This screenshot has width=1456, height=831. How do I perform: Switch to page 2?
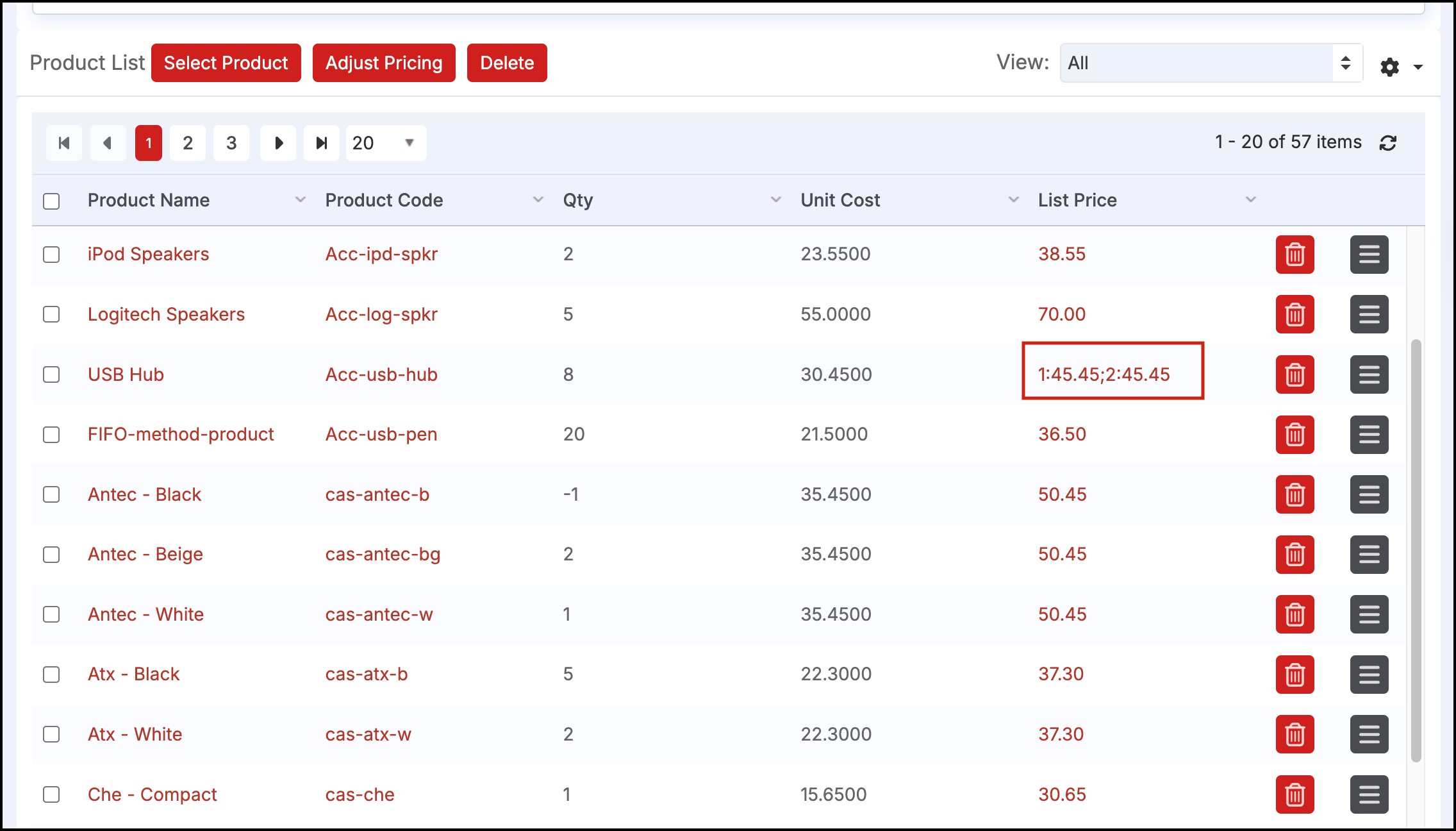click(188, 143)
